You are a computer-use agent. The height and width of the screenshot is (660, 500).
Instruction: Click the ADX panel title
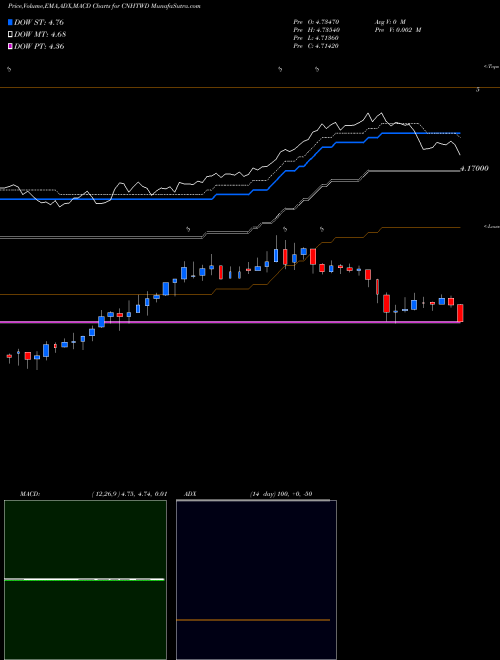(190, 494)
